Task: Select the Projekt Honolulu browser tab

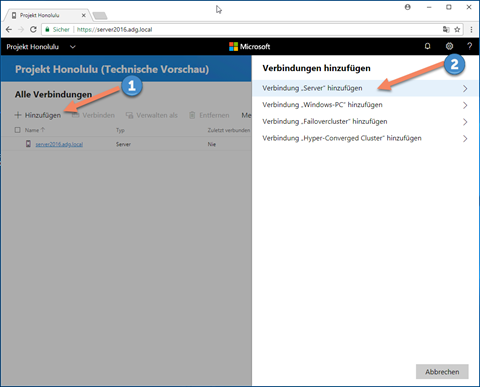Action: pos(47,15)
